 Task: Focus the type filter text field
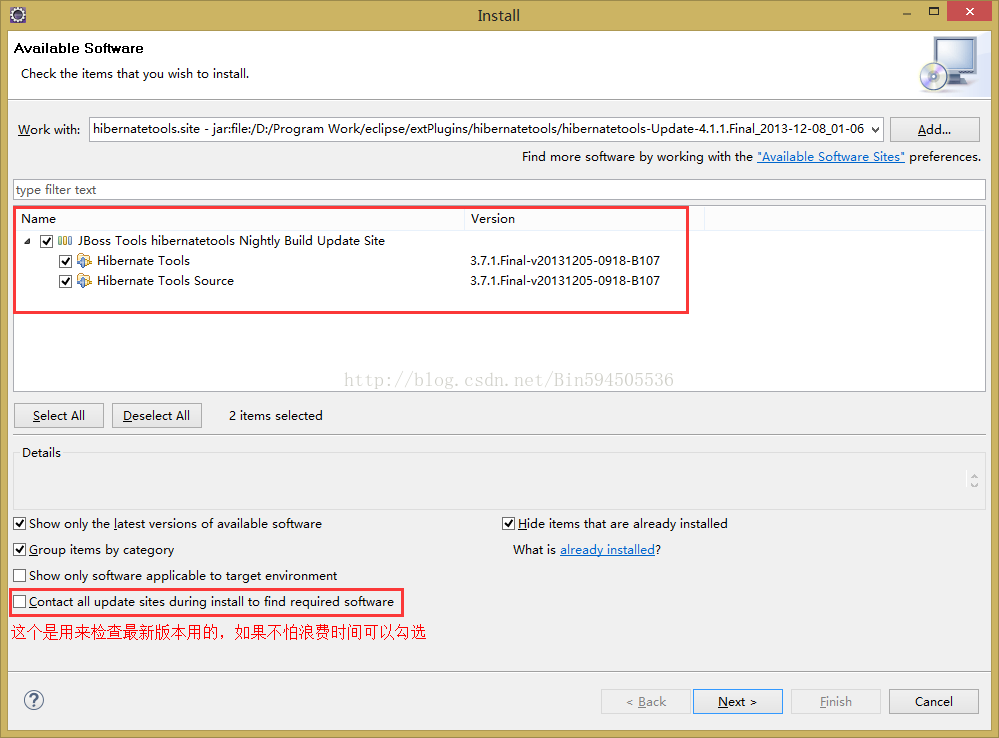500,190
